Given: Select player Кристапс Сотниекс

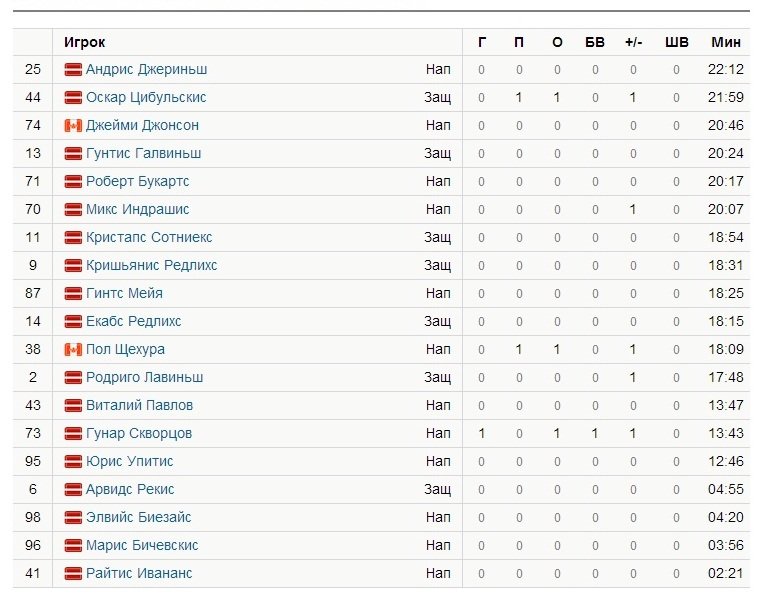Looking at the screenshot, I should (x=149, y=237).
